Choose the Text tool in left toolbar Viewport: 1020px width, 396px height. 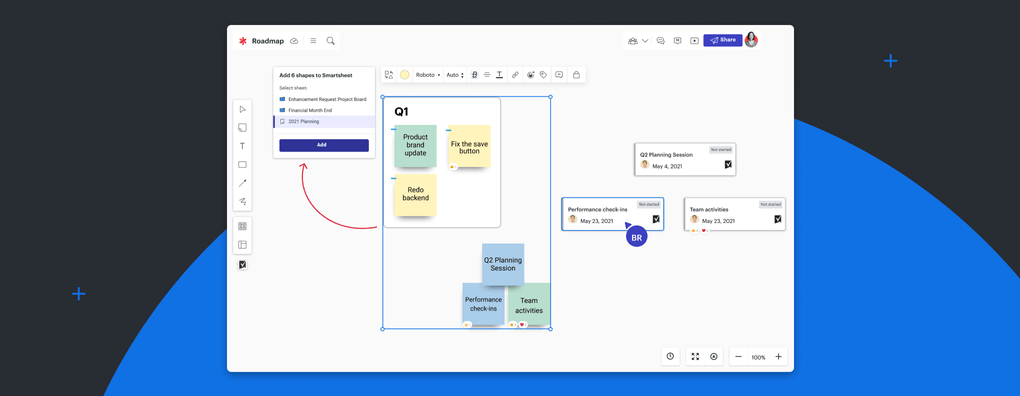coord(243,146)
